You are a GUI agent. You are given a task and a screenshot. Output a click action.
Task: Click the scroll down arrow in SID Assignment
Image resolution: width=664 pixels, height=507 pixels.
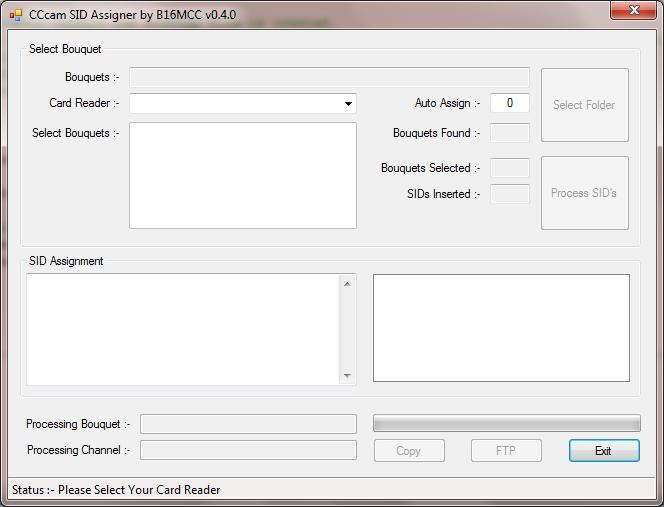click(x=347, y=375)
